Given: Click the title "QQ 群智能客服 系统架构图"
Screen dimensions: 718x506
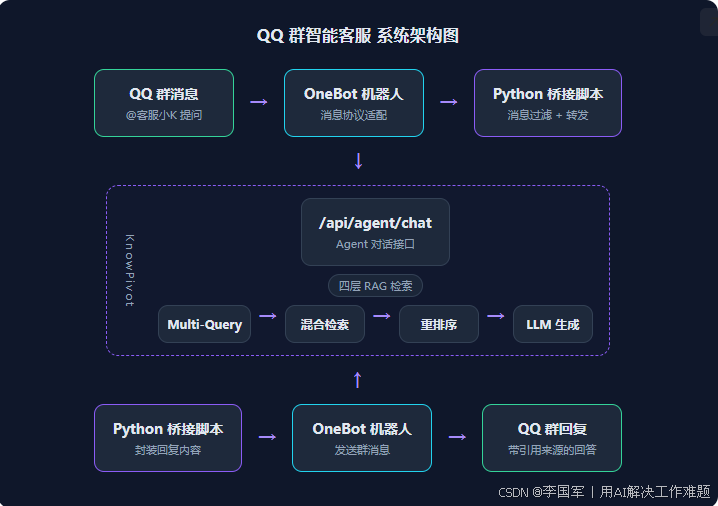Looking at the screenshot, I should 358,36.
